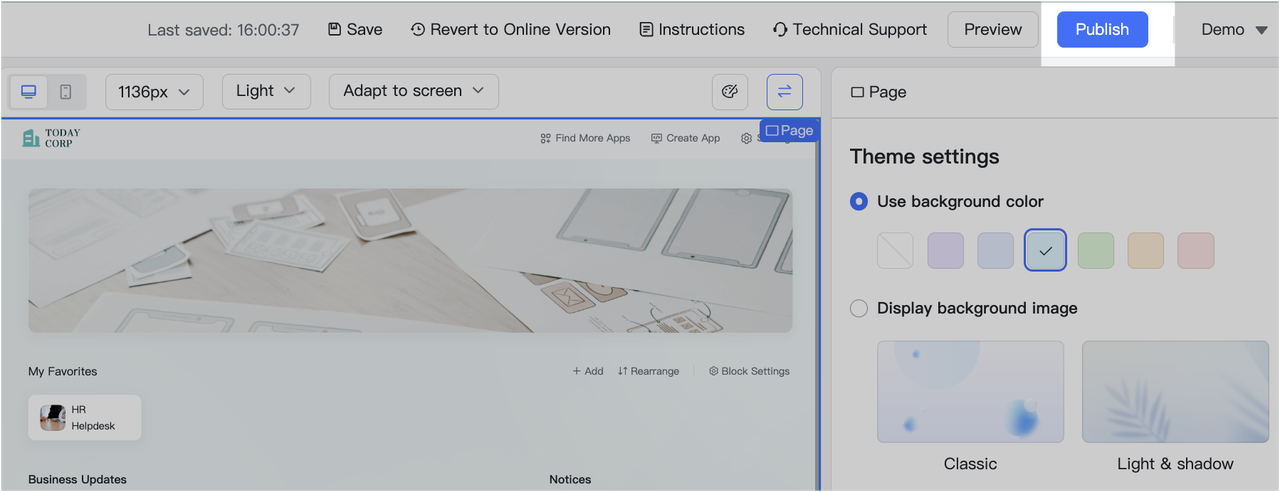Click the Page tag on canvas
Image resolution: width=1280 pixels, height=492 pixels.
click(x=789, y=131)
